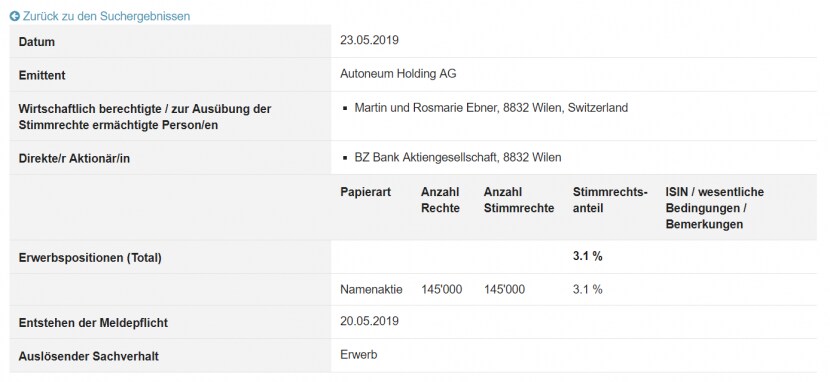Click the ISIN / wesentliche Bedingungen header
The image size is (830, 382).
pyautogui.click(x=715, y=208)
